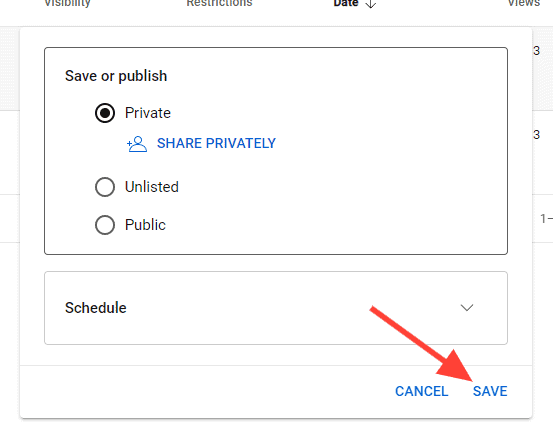Click the Unlisted option label text
Screen dimensions: 553x444
pyautogui.click(x=152, y=187)
